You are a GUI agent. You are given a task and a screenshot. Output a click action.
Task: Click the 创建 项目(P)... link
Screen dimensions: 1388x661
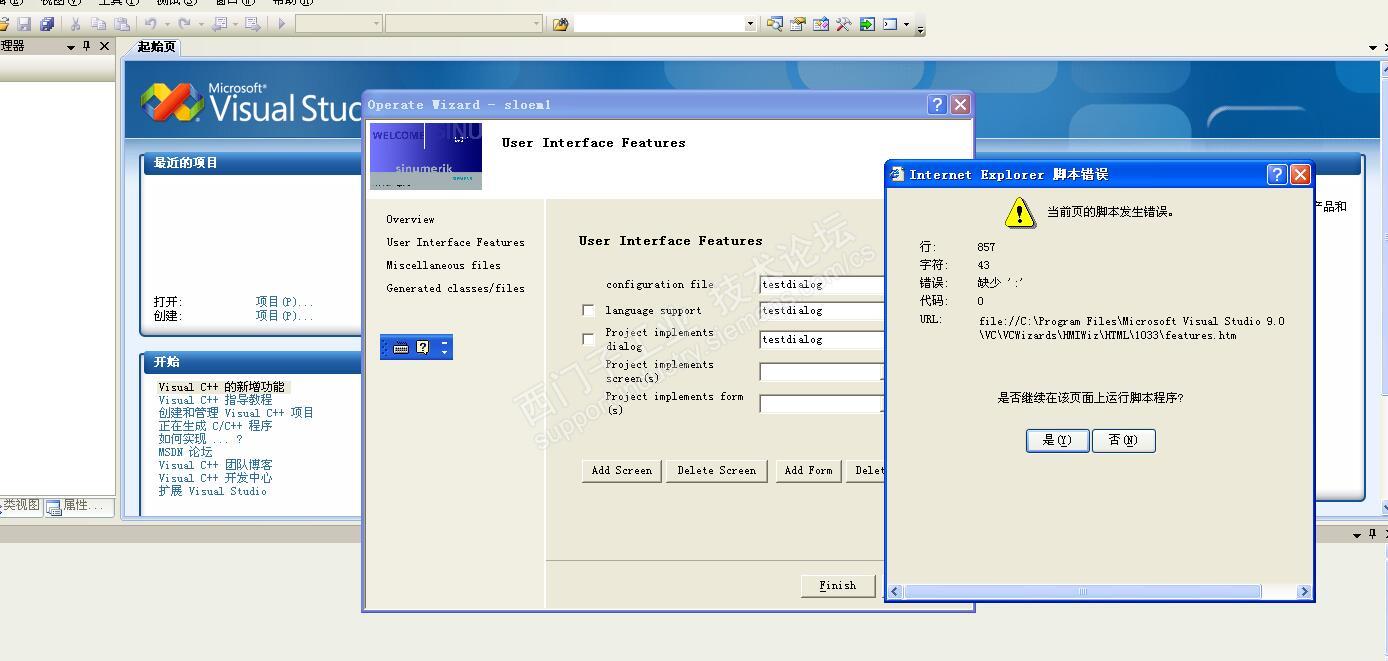click(x=284, y=315)
